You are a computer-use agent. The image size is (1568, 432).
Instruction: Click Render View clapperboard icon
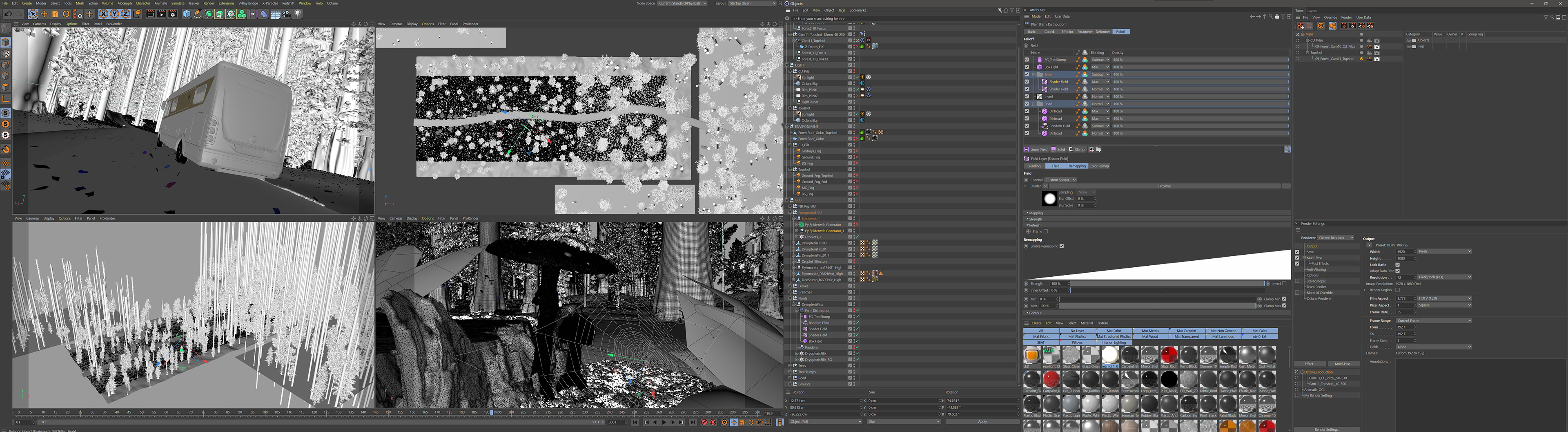click(x=150, y=14)
